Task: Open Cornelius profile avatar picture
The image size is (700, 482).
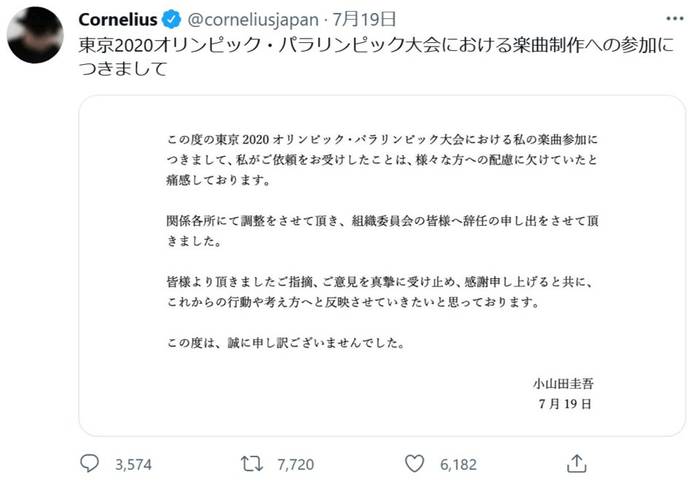Action: tap(35, 35)
